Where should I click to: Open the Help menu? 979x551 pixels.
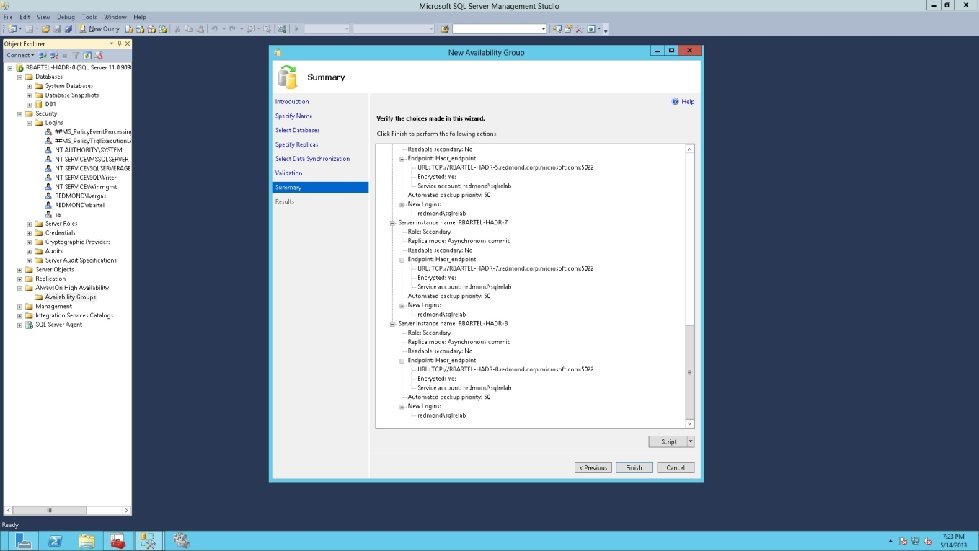click(x=140, y=17)
